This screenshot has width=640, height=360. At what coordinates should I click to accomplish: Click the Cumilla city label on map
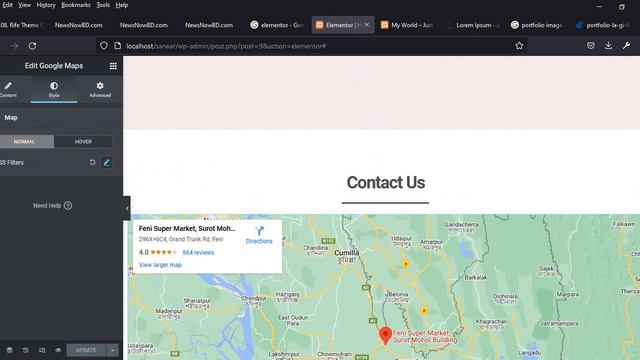tap(347, 253)
